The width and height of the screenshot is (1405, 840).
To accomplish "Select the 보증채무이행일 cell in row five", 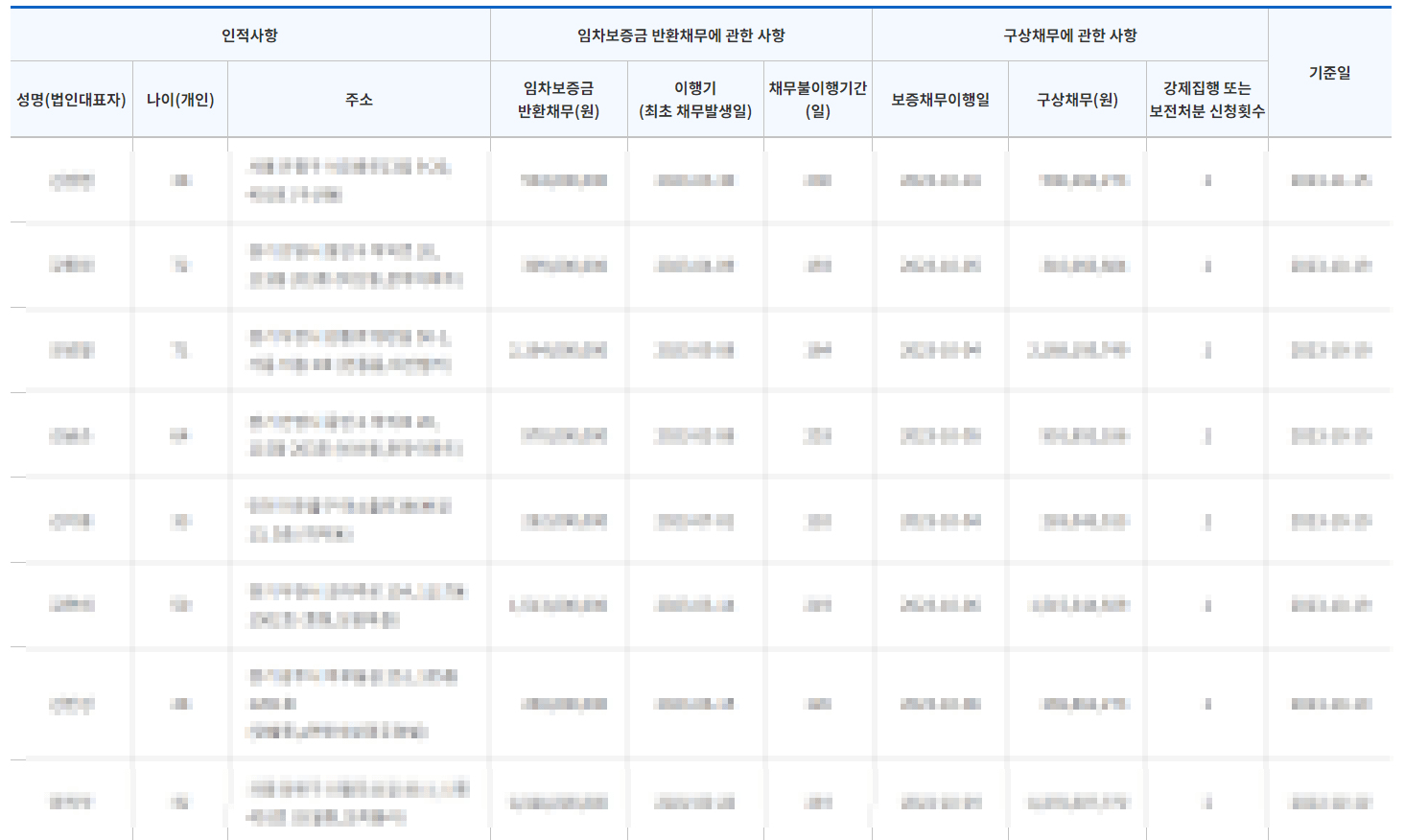I will click(x=939, y=519).
